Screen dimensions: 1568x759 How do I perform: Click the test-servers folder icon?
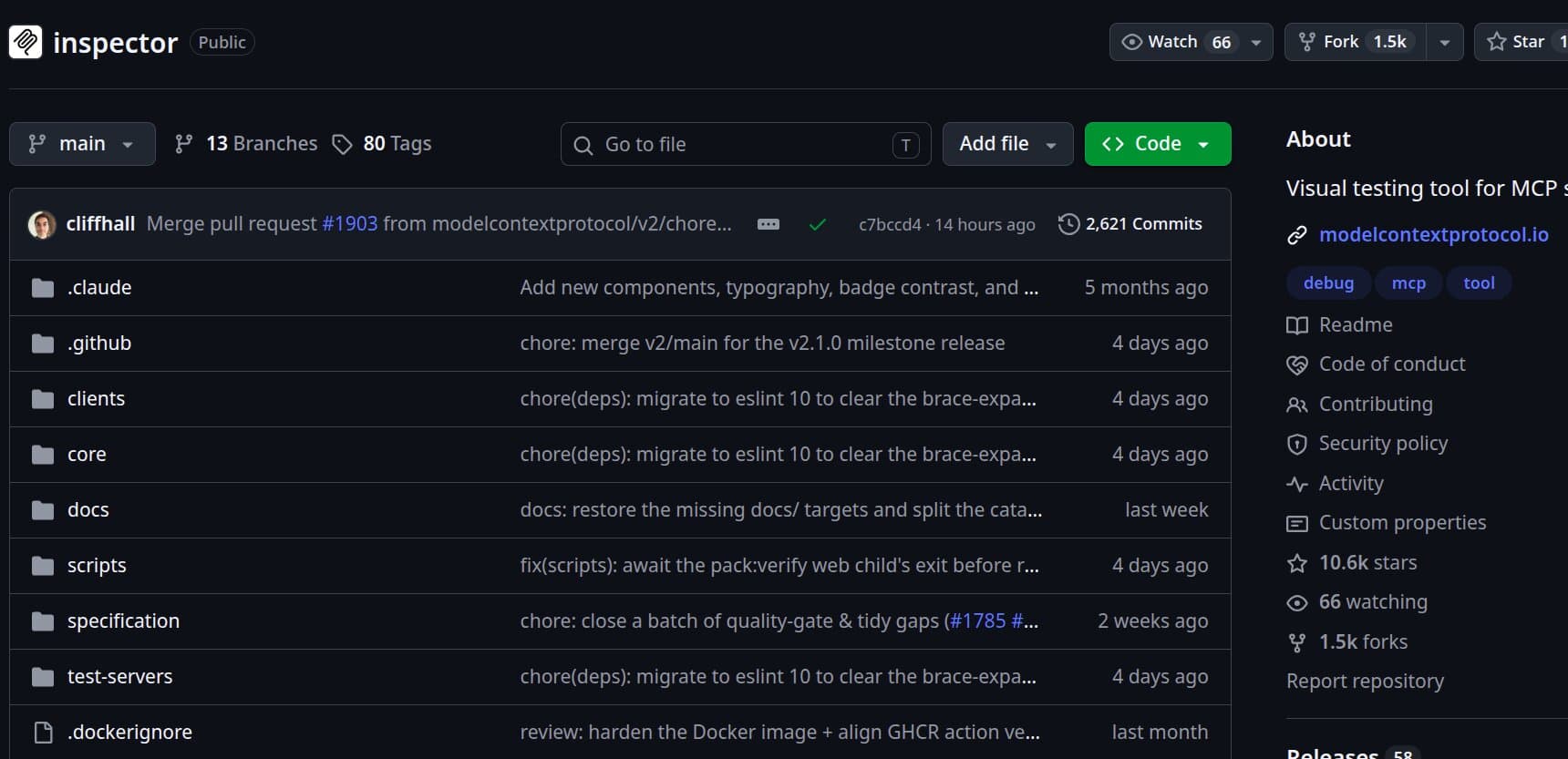pos(43,677)
